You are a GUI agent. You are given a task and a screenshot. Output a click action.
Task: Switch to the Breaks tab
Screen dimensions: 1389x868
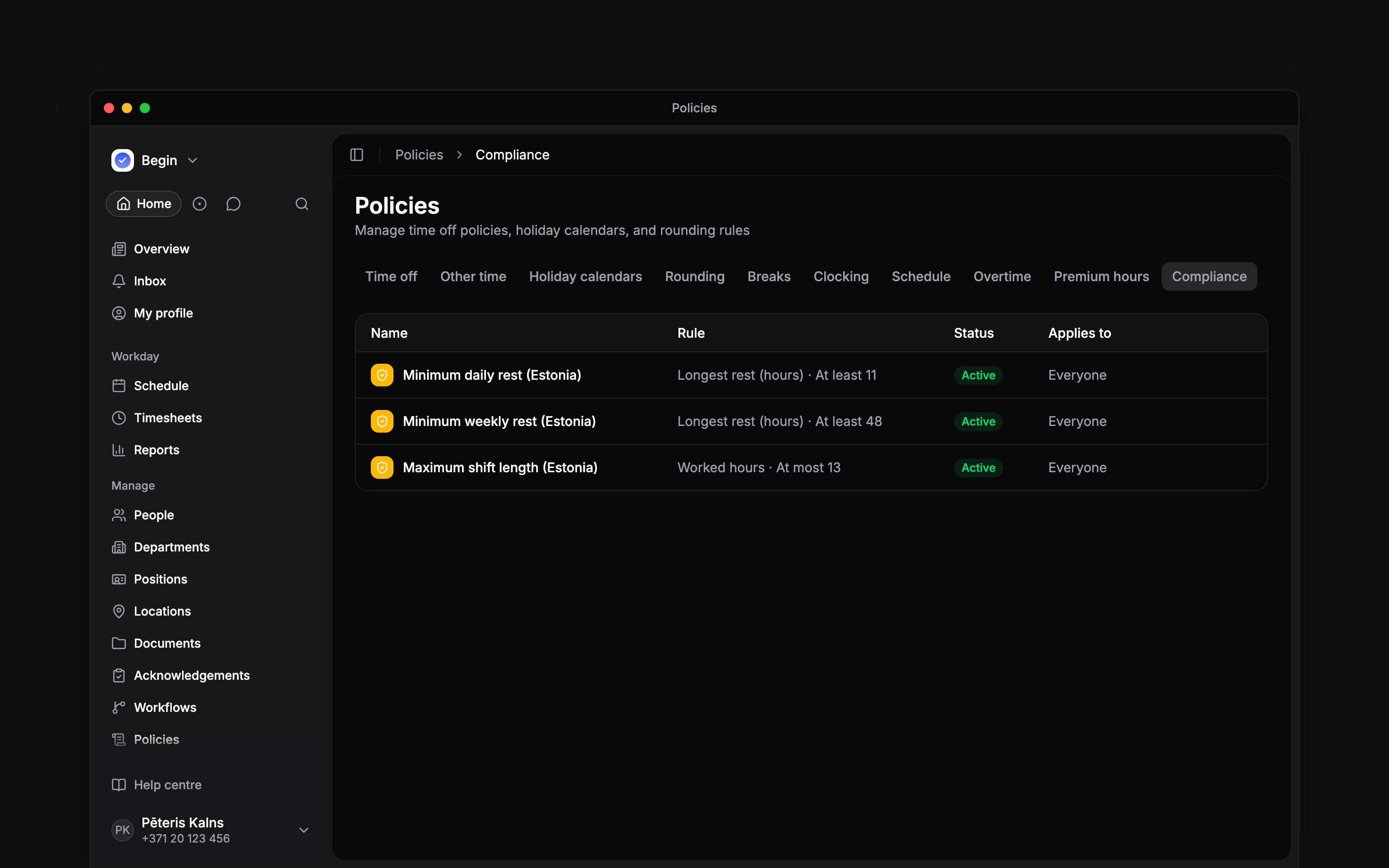(x=769, y=277)
